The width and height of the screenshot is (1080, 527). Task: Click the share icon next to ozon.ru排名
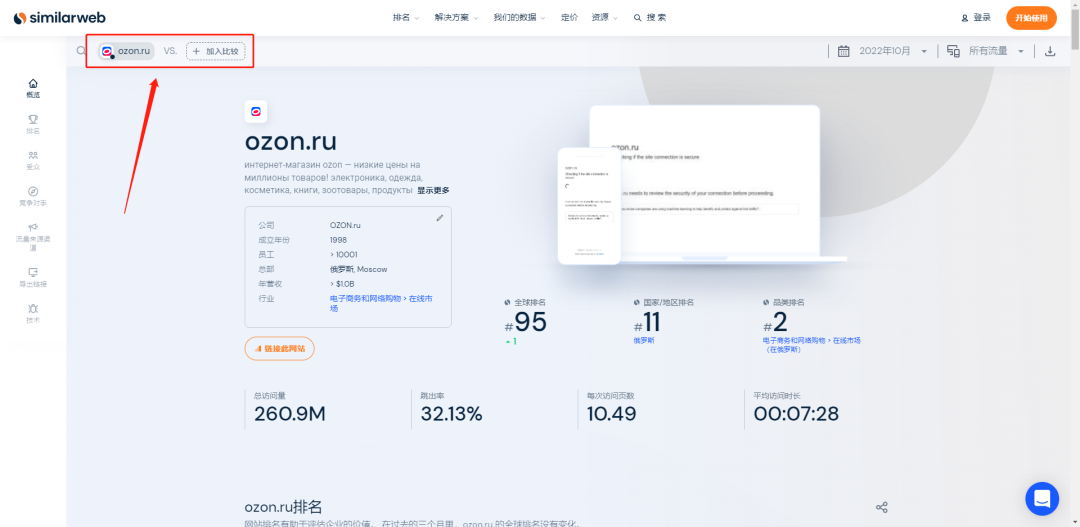click(881, 508)
